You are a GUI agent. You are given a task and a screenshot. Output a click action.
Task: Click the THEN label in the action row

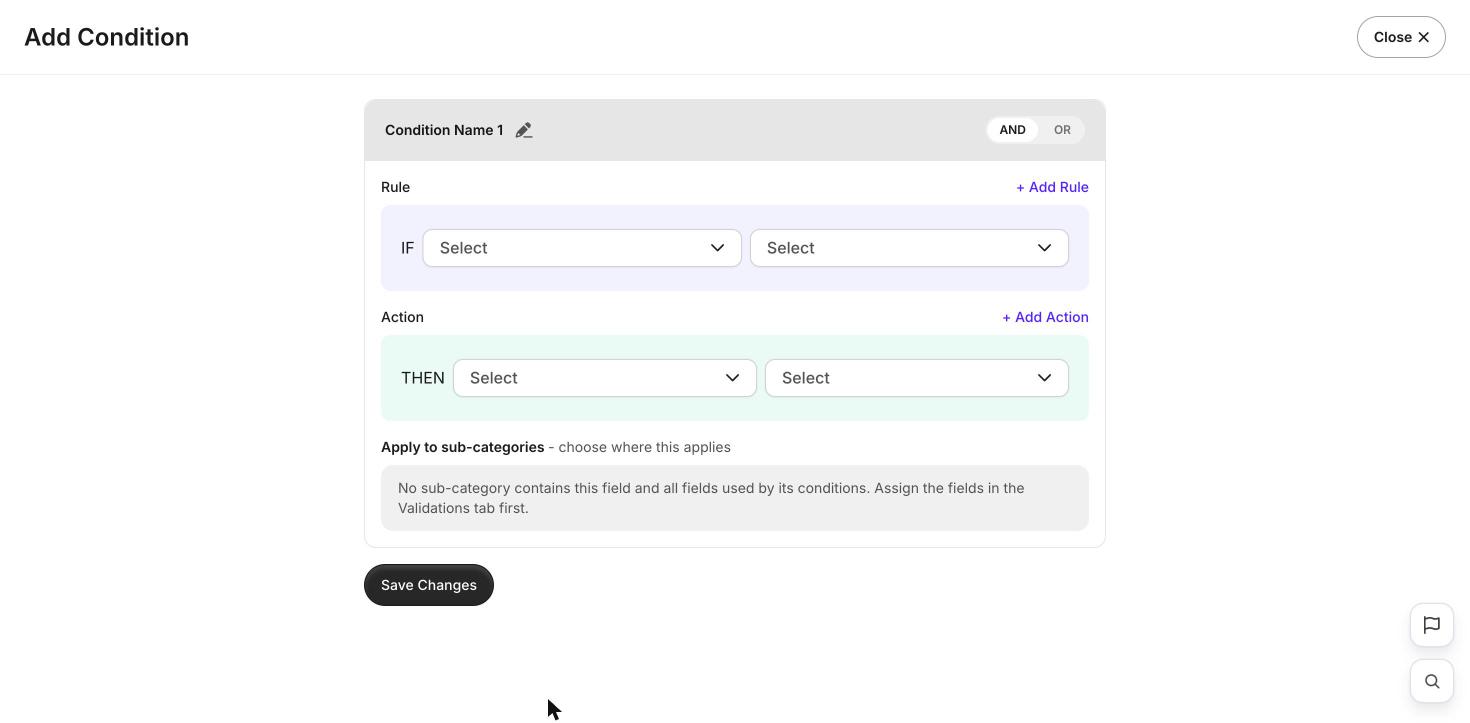(x=423, y=378)
